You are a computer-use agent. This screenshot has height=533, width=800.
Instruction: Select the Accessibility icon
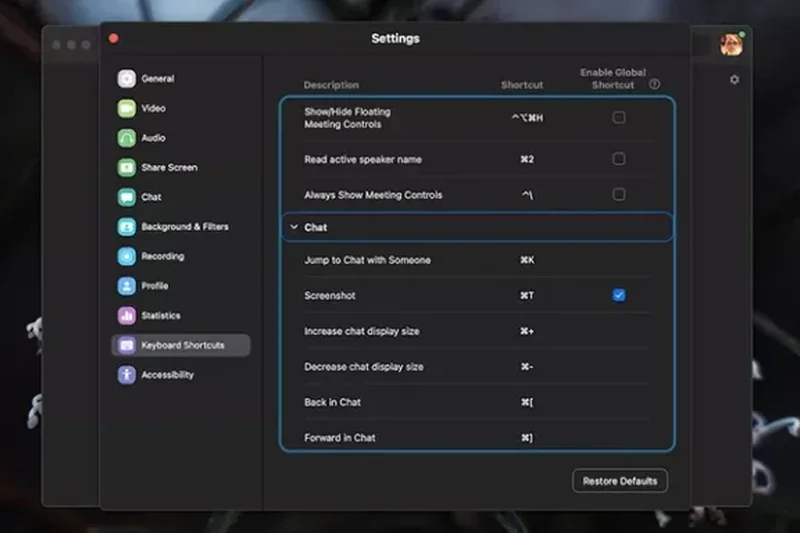click(x=127, y=375)
